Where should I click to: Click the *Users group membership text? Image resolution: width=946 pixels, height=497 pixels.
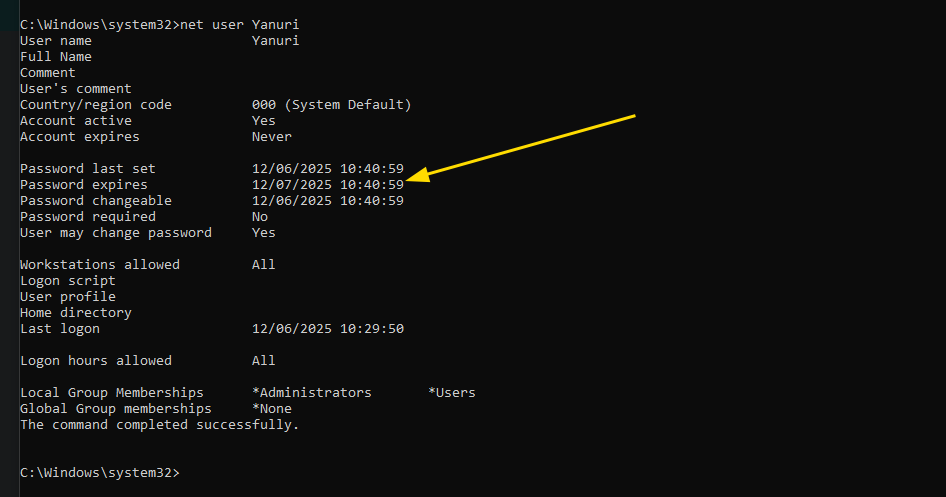click(452, 393)
